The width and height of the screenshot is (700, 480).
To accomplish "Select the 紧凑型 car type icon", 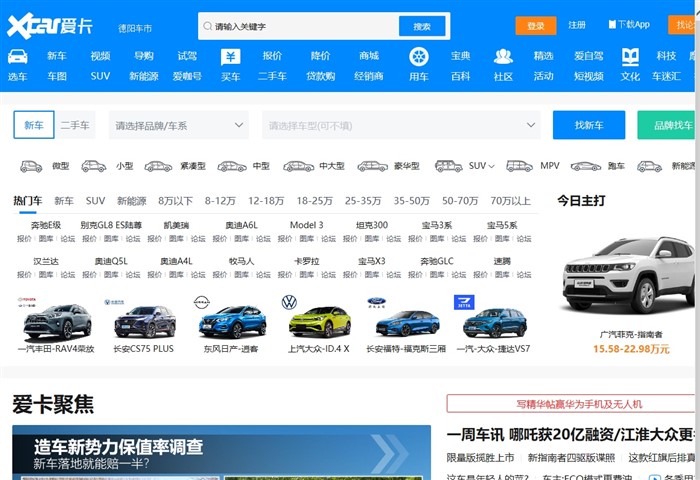I will coord(158,167).
